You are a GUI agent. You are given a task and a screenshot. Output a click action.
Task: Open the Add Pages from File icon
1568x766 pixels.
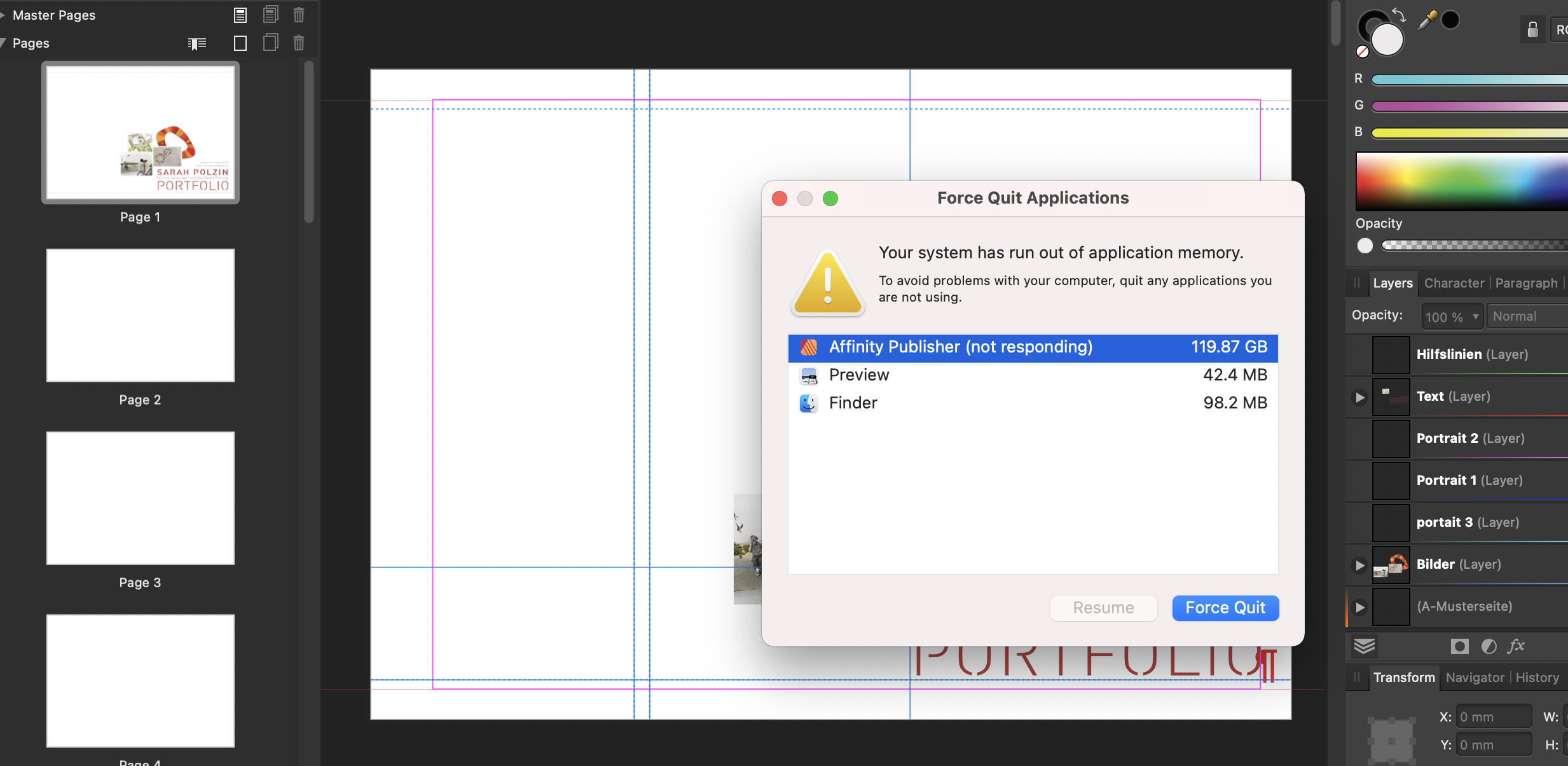tap(197, 43)
